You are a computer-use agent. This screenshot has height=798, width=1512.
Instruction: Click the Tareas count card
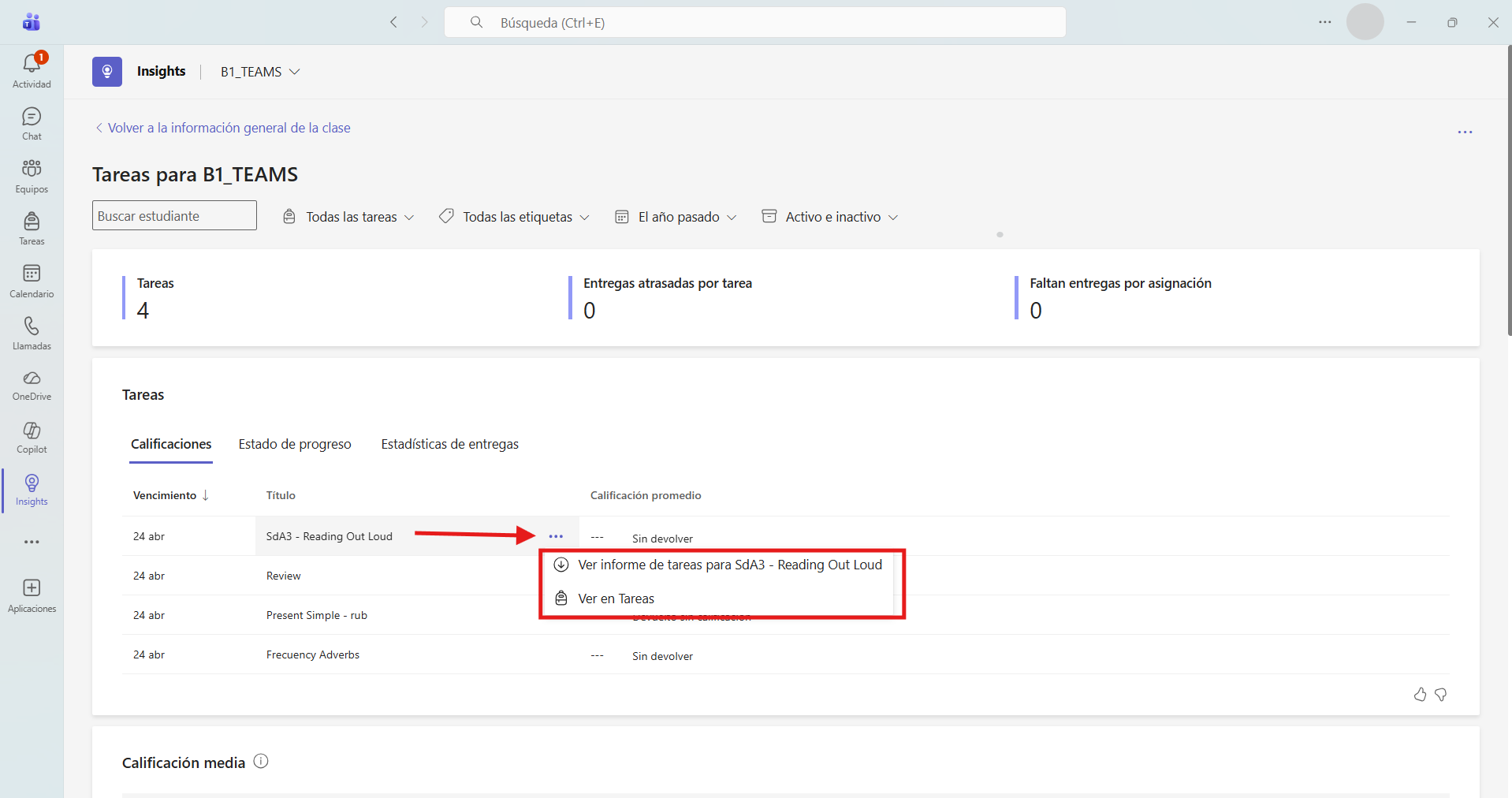pos(148,298)
